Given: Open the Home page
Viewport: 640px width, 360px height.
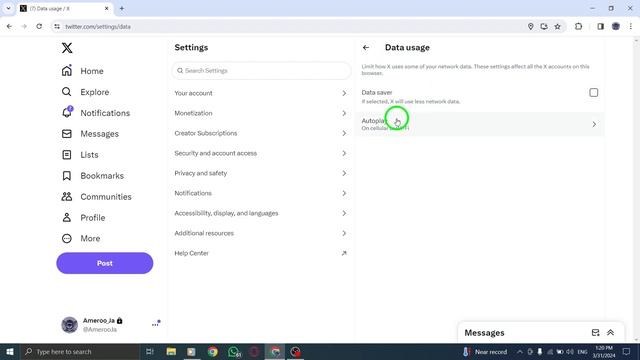Looking at the screenshot, I should [82, 71].
